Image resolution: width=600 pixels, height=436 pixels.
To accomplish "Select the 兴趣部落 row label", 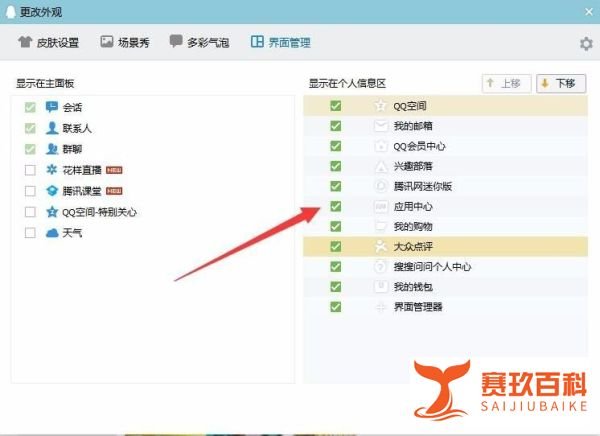I will (x=413, y=166).
